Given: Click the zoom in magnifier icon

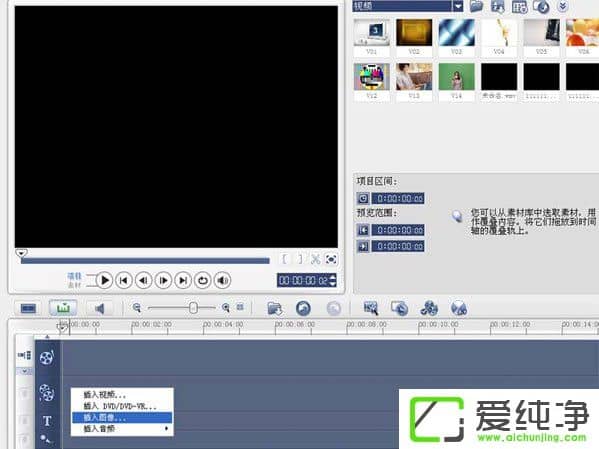Looking at the screenshot, I should [226, 308].
